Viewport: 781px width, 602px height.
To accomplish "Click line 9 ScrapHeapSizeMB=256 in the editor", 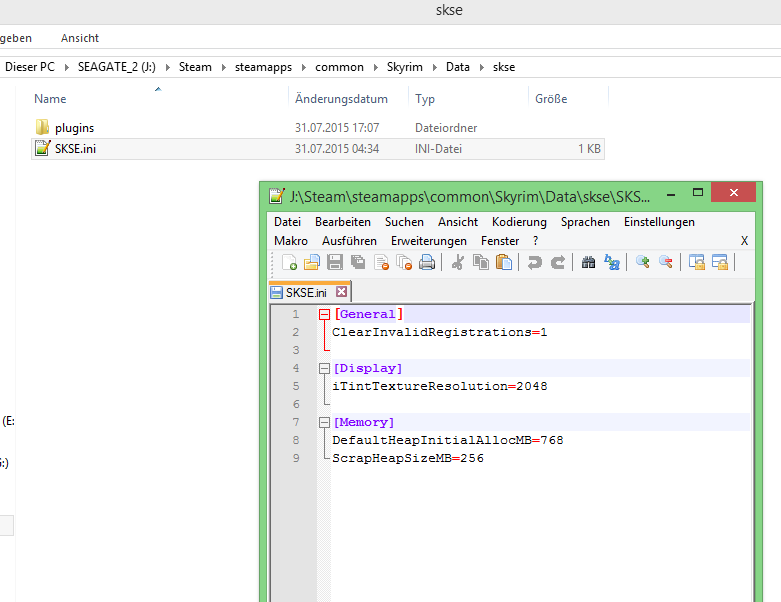I will coord(407,458).
